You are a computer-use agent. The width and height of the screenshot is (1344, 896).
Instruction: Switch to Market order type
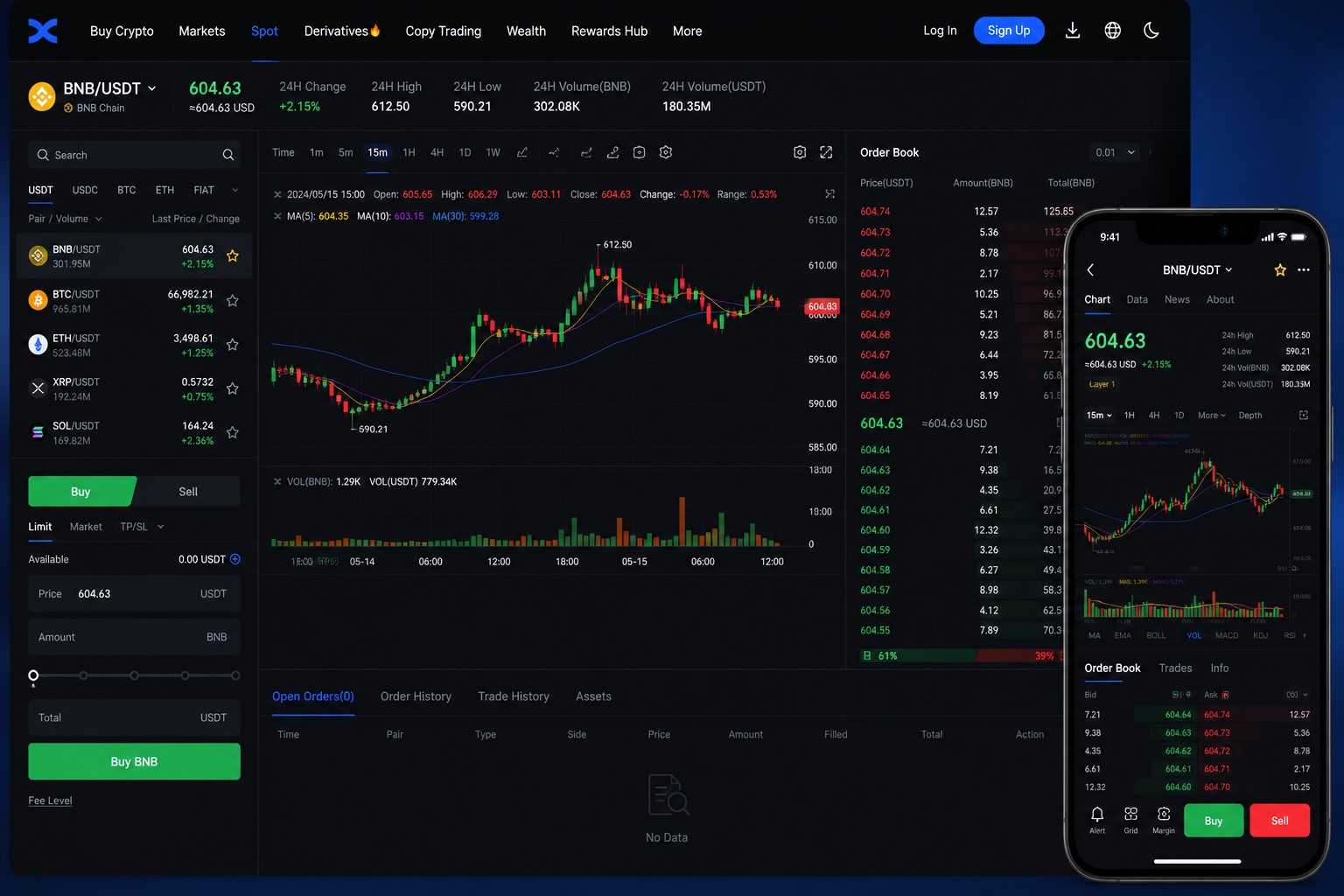(86, 527)
